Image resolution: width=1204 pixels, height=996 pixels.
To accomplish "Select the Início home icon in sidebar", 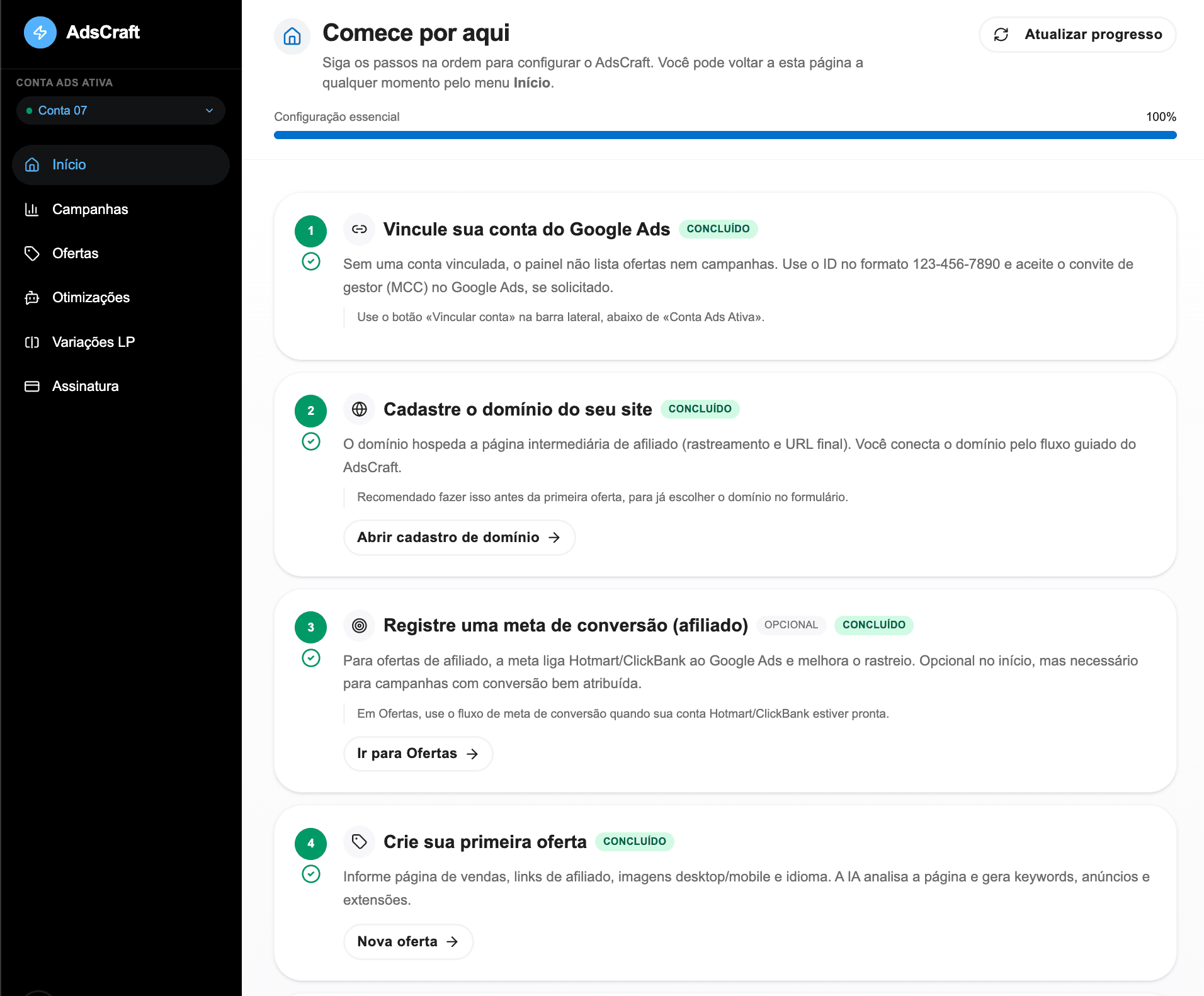I will [x=32, y=164].
